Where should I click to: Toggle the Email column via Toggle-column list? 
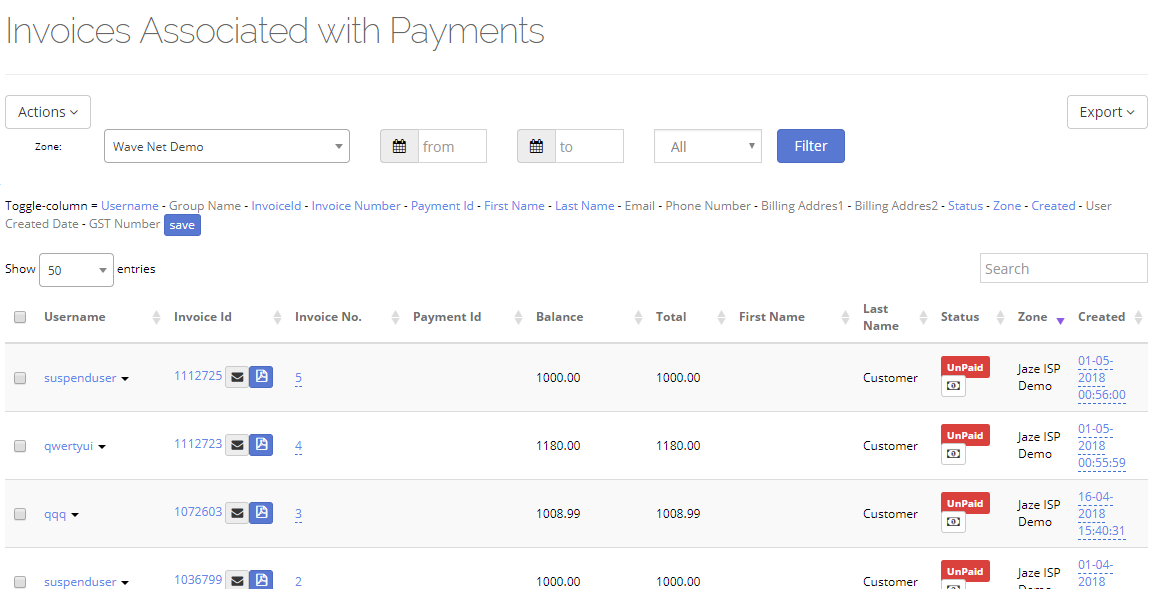tap(639, 205)
